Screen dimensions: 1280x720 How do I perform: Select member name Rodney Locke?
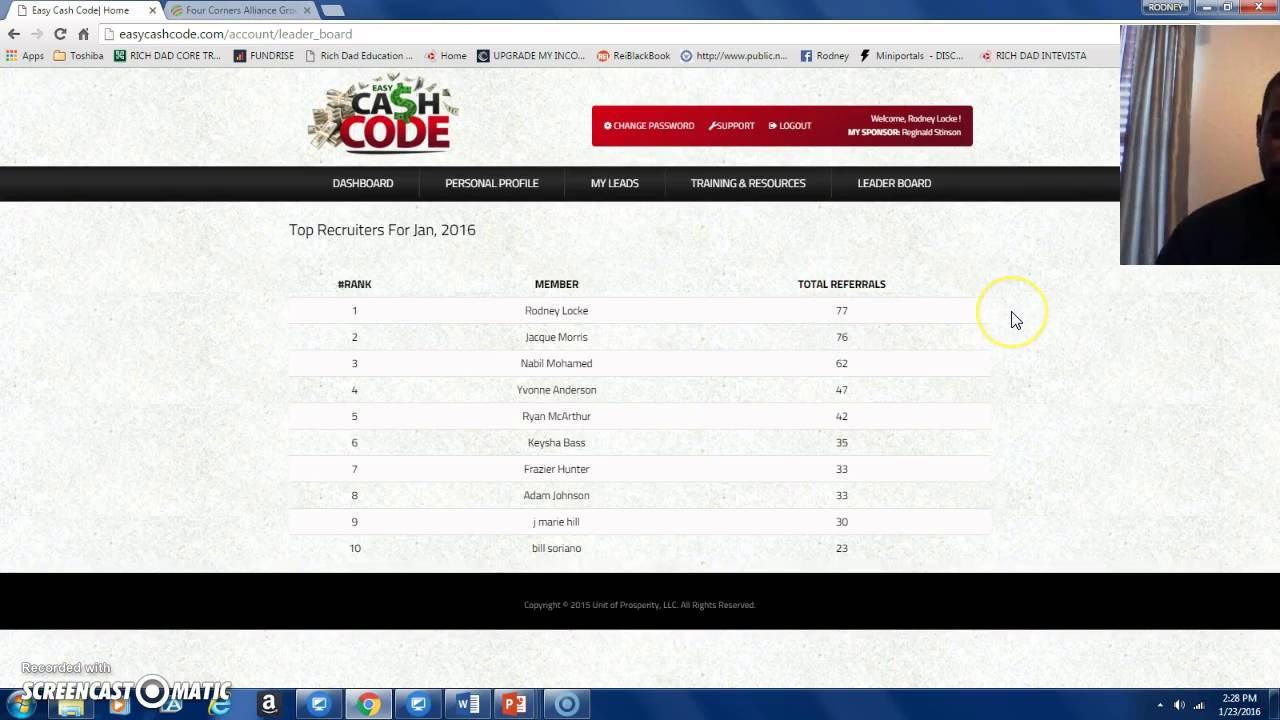[557, 311]
